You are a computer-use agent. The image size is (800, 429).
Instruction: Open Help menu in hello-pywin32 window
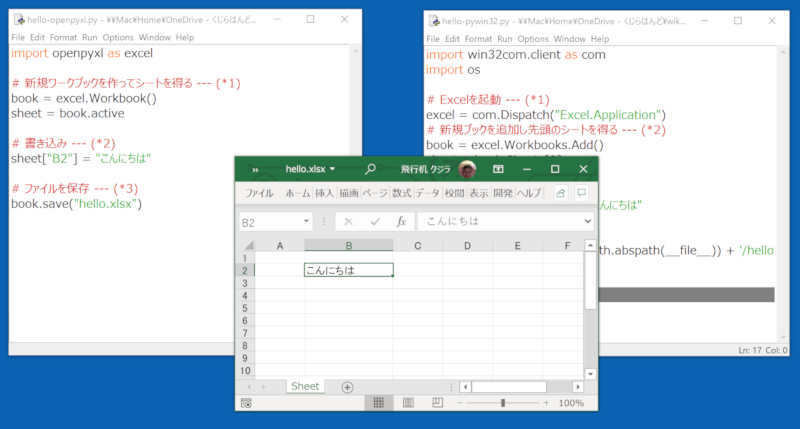[x=600, y=39]
